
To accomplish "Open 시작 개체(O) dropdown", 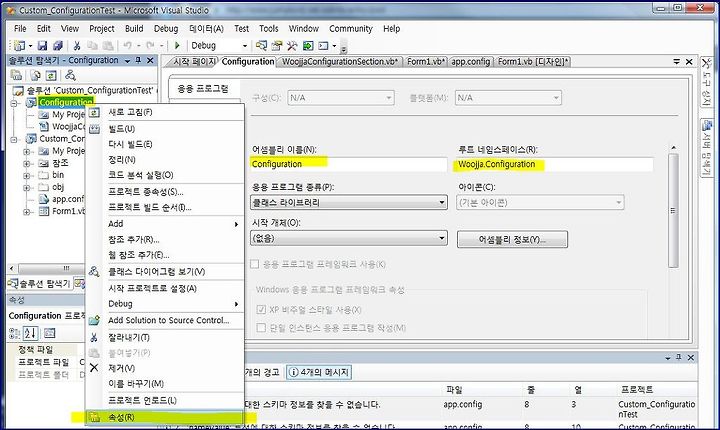I will [349, 238].
